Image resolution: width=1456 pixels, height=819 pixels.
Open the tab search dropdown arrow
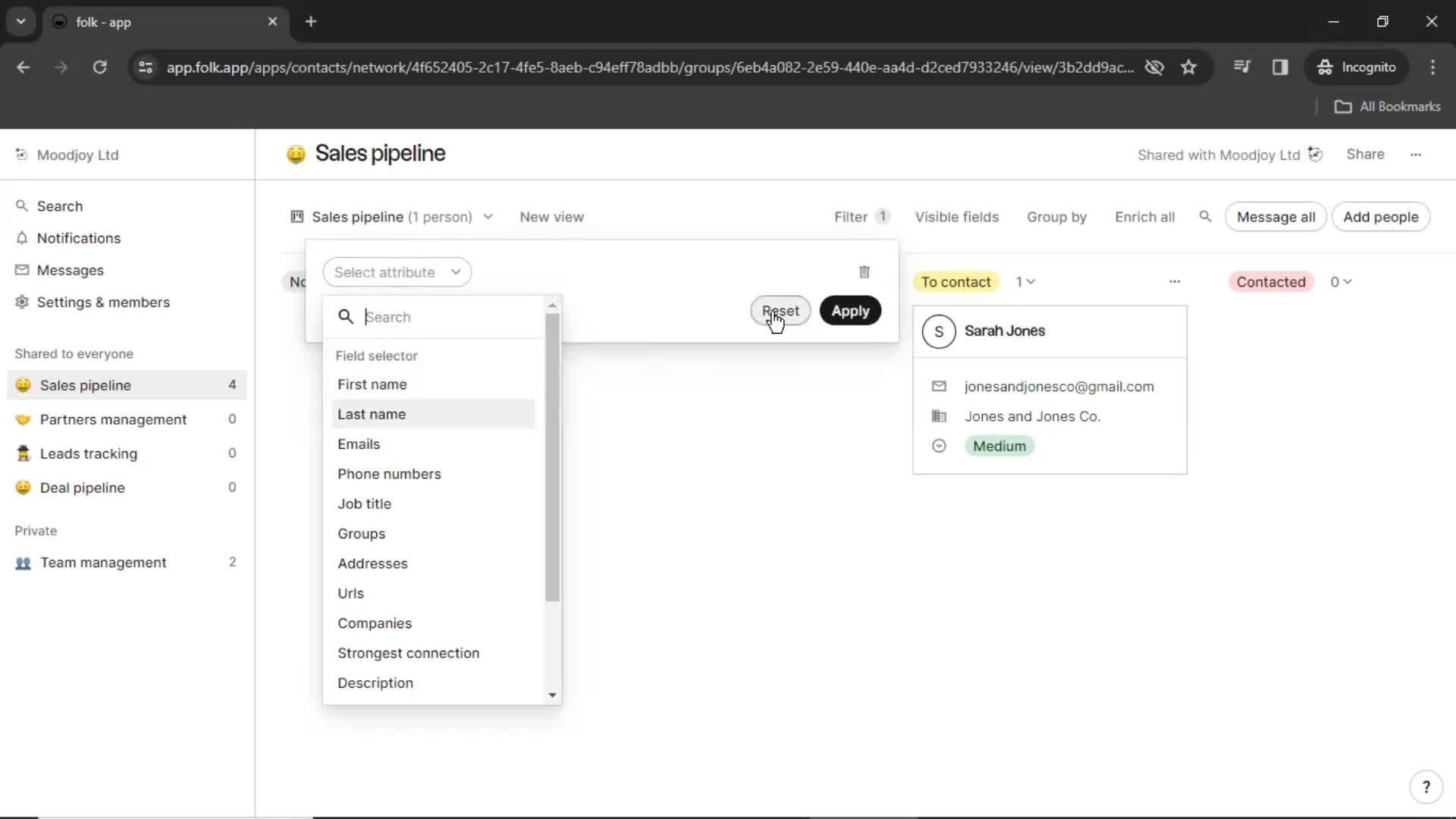point(21,22)
